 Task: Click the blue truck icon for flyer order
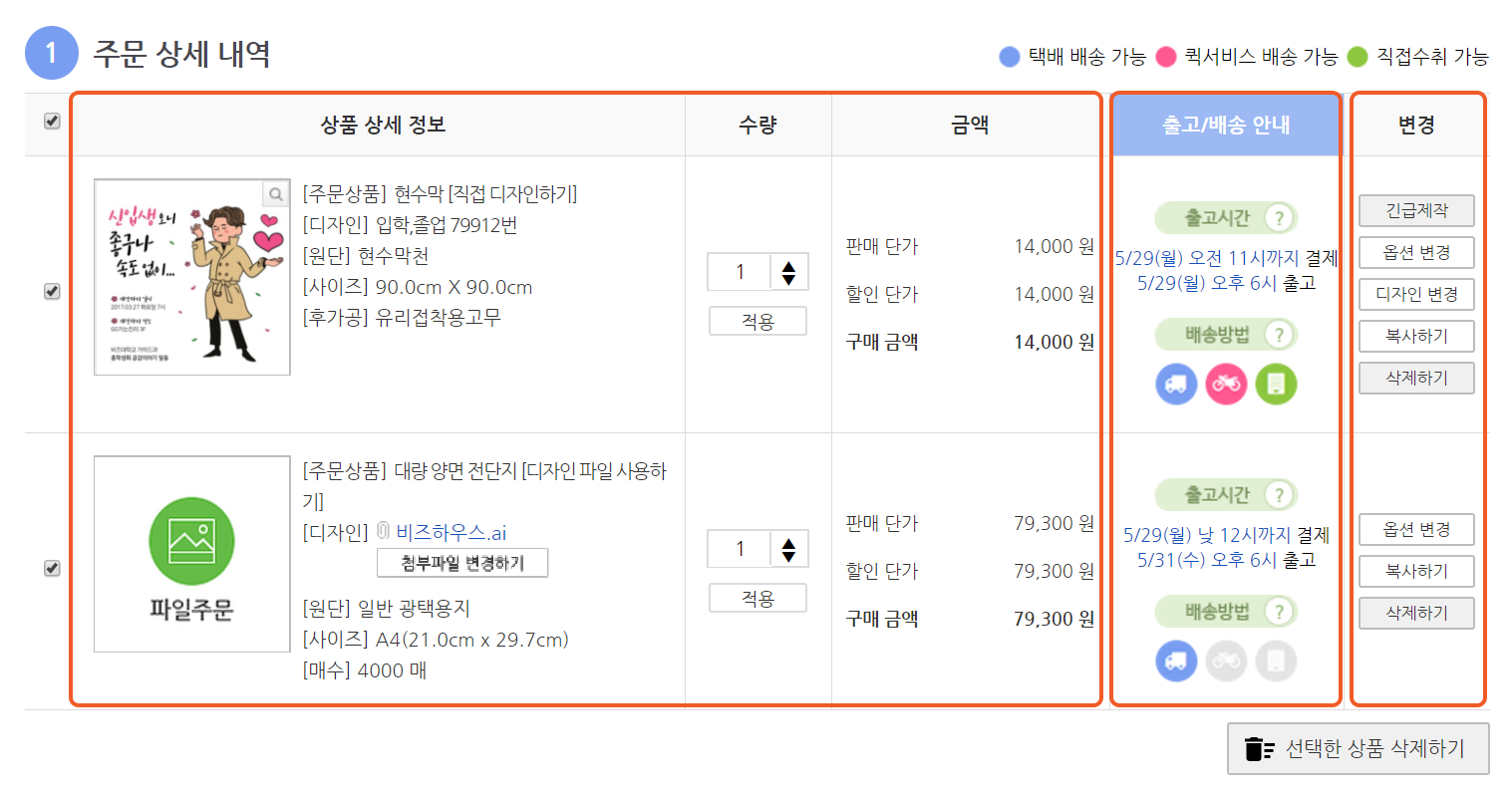pyautogui.click(x=1176, y=661)
